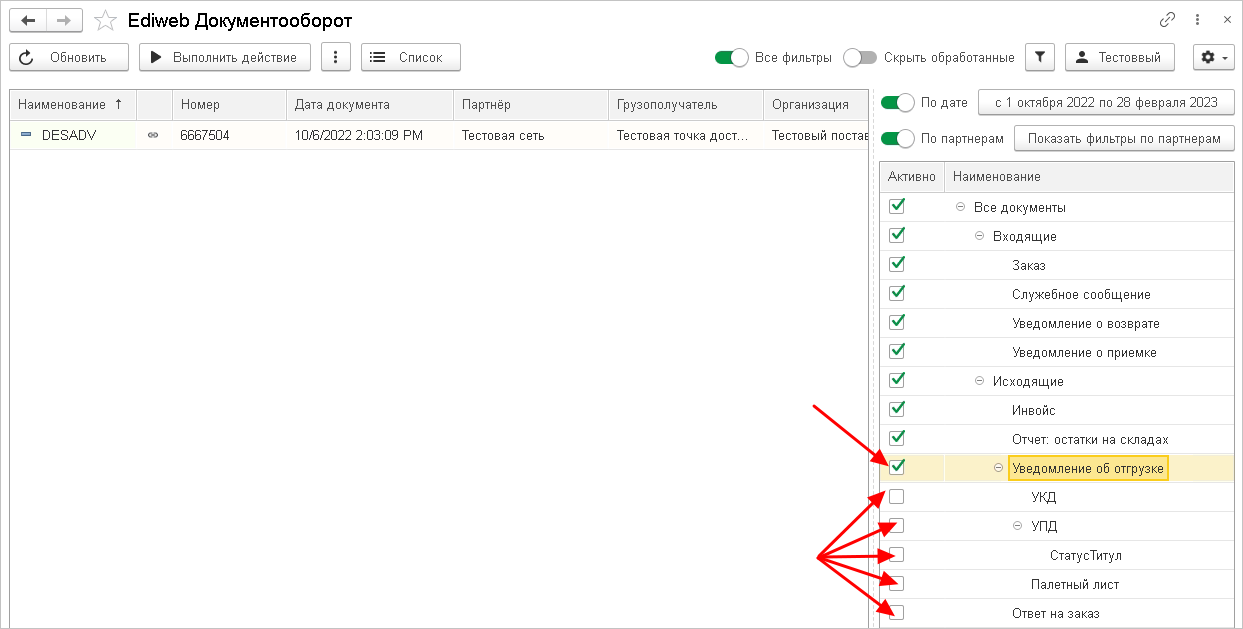Sort by 'Дата документа' column header
This screenshot has height=629, width=1243.
click(342, 105)
